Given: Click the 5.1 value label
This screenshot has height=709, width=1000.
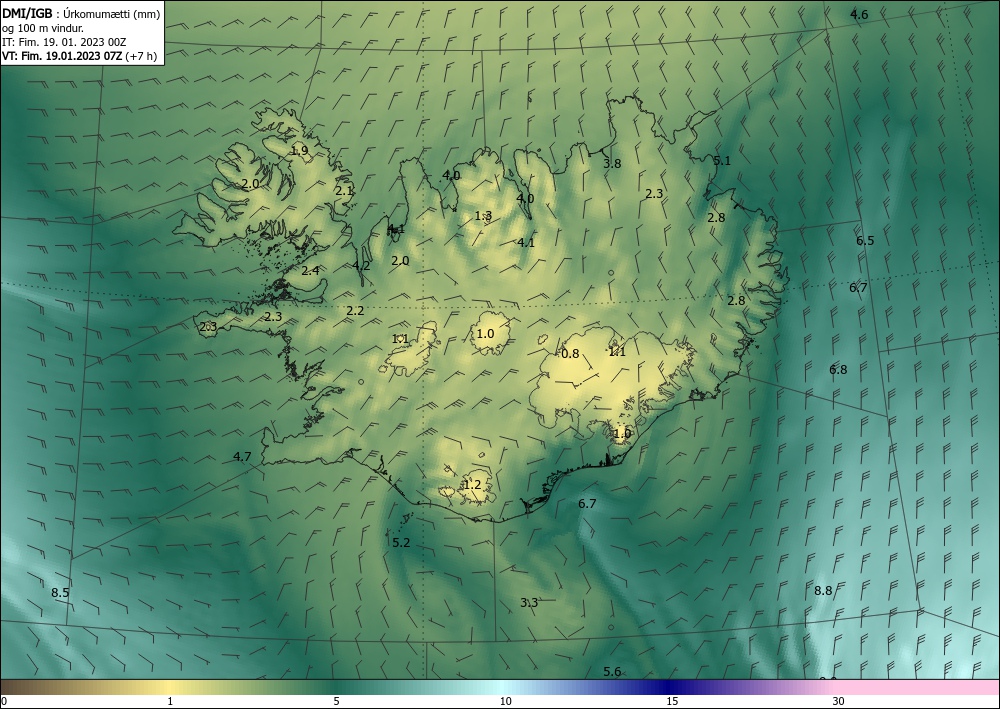Looking at the screenshot, I should pos(721,161).
